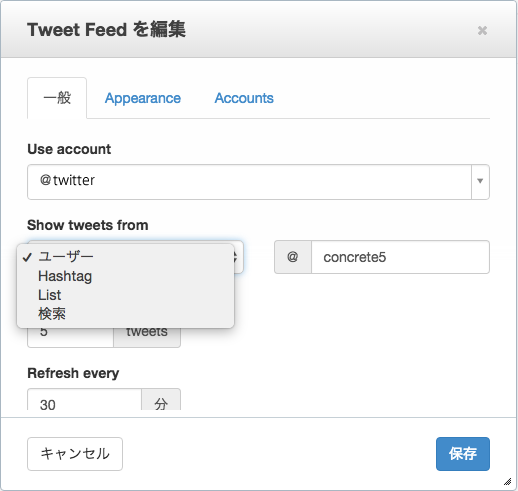Viewport: 518px width, 491px height.
Task: Open the Use account dropdown arrow
Action: (480, 182)
